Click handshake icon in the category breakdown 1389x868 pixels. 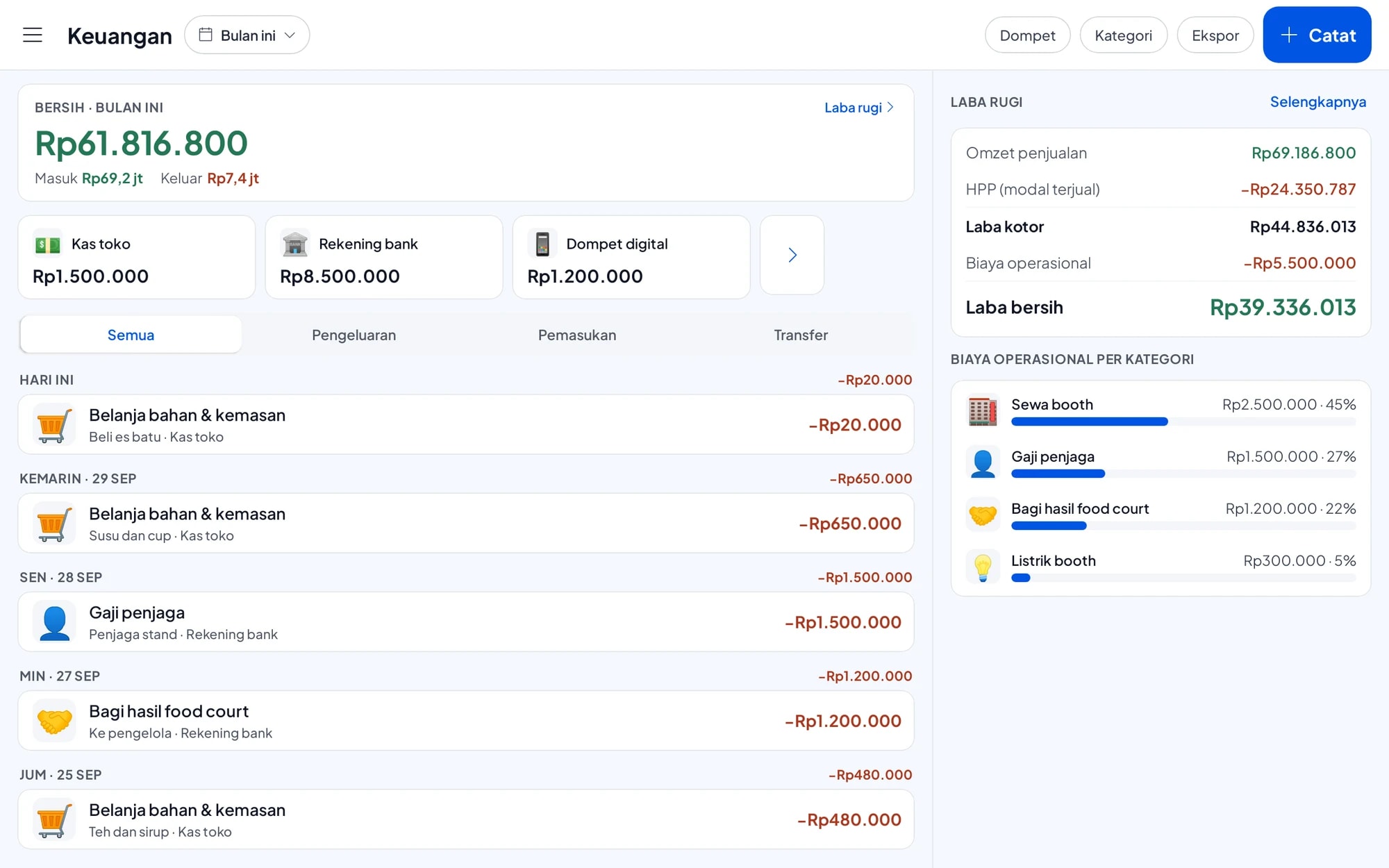pyautogui.click(x=983, y=515)
